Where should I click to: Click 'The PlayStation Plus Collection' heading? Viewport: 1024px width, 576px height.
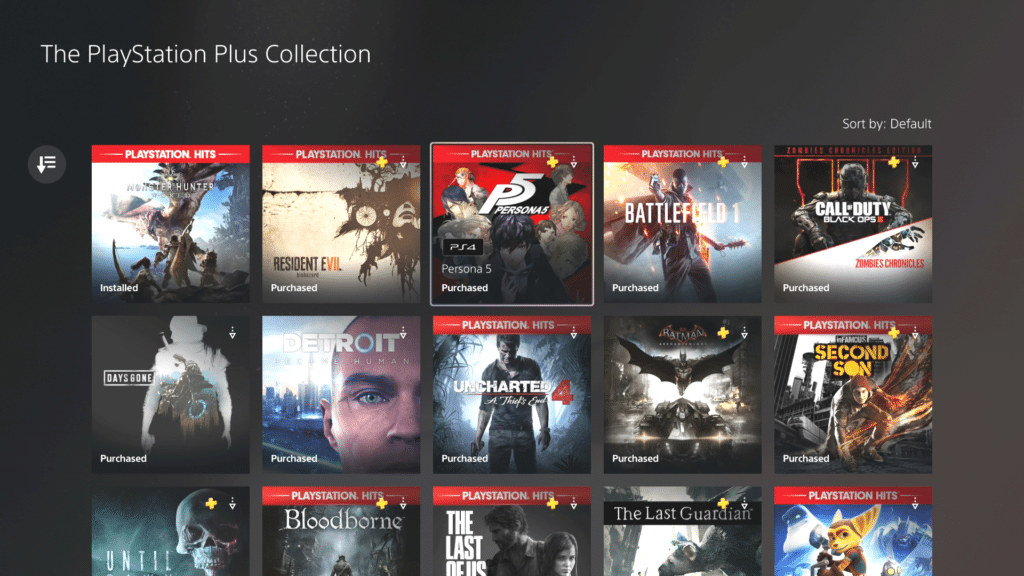point(206,54)
